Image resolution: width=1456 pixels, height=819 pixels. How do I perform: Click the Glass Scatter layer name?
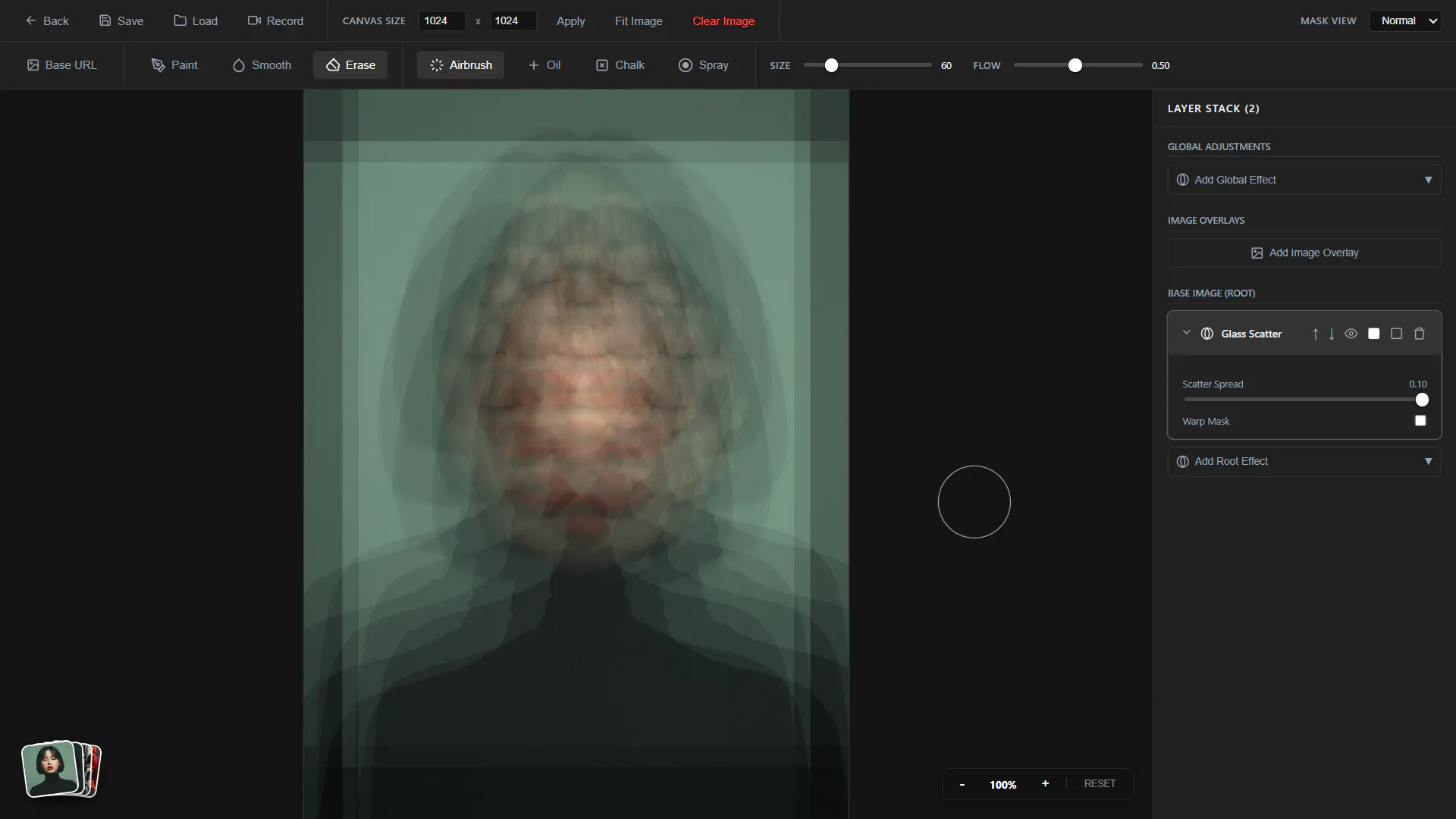point(1251,334)
